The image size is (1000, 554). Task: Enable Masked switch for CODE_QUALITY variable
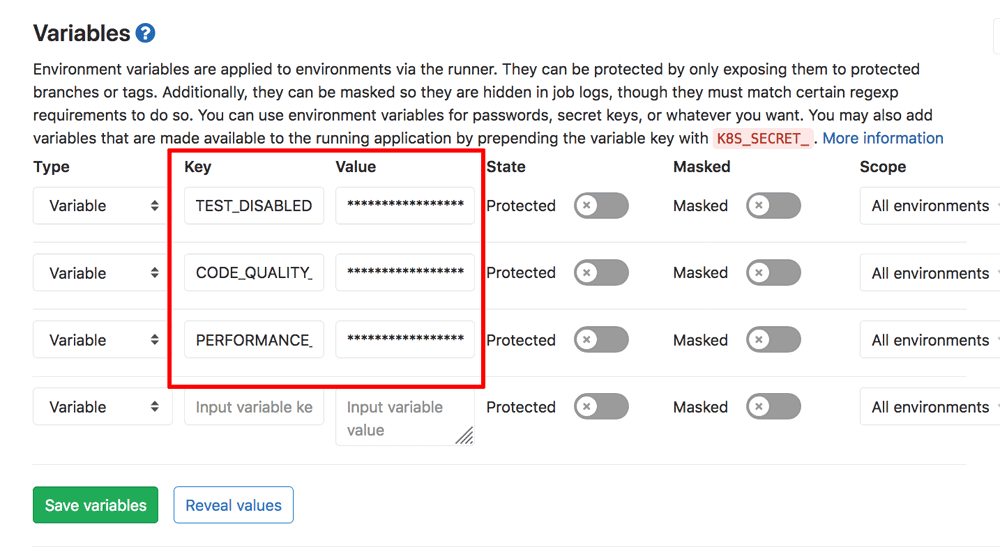773,273
